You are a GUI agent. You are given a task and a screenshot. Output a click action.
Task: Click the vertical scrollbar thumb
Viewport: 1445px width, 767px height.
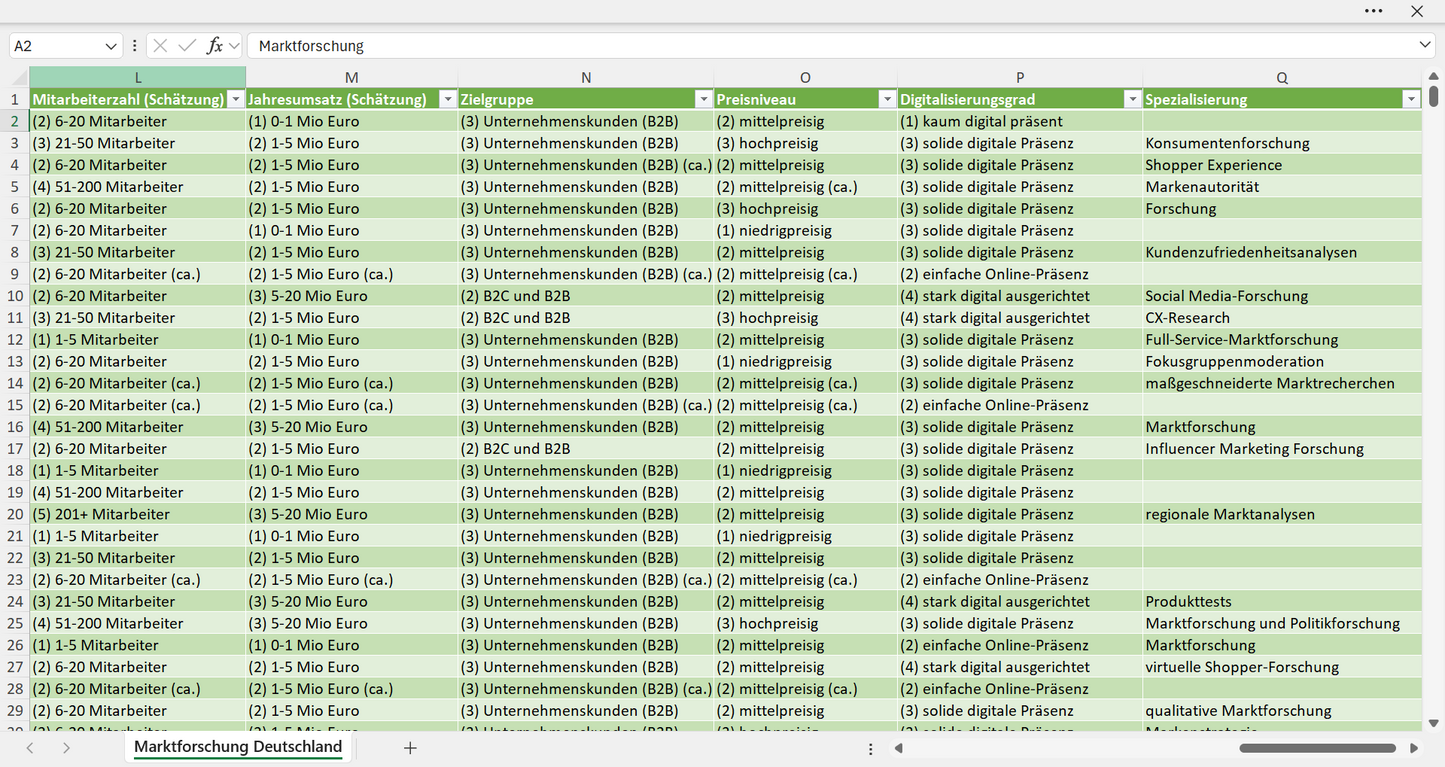click(1434, 96)
